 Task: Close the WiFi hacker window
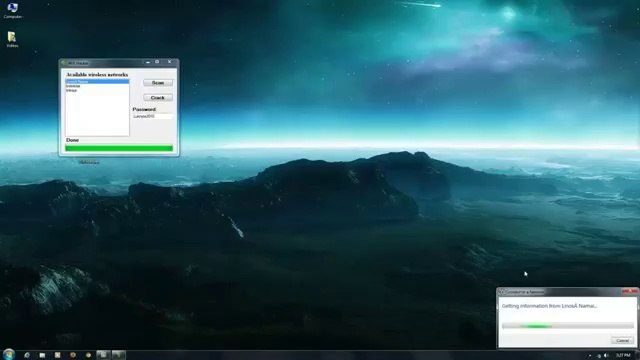pyautogui.click(x=169, y=62)
